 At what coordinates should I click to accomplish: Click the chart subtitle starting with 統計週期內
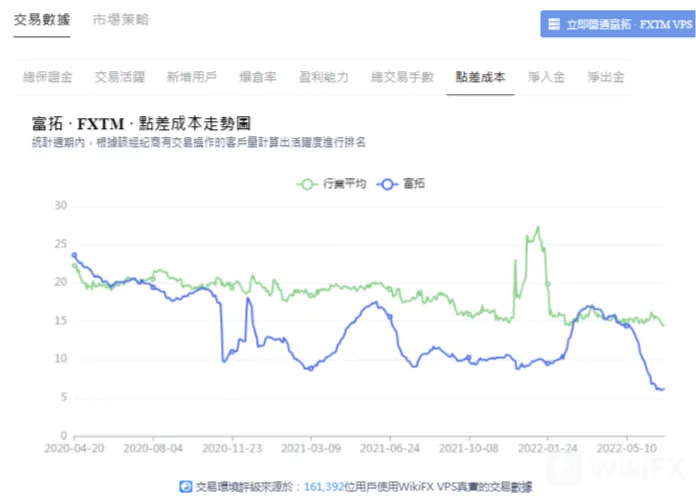198,142
